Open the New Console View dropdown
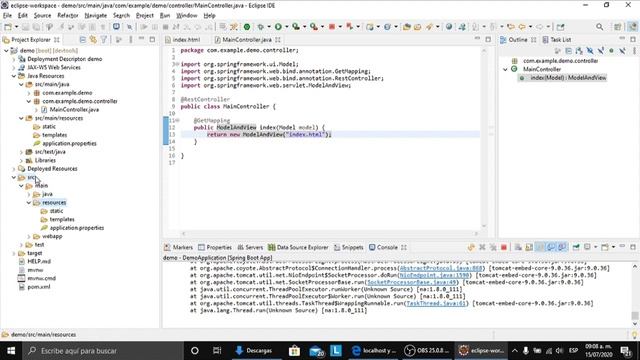The width and height of the screenshot is (640, 360). 613,247
